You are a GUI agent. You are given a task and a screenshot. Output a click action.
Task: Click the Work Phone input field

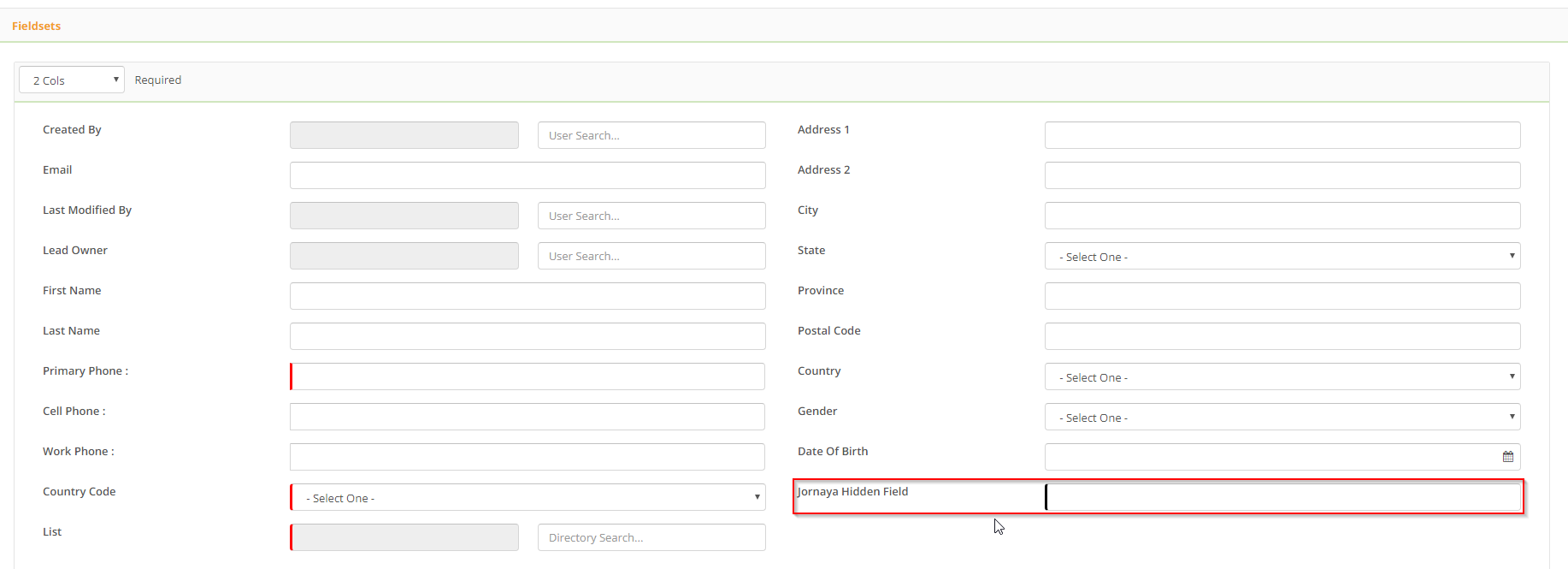coord(528,457)
